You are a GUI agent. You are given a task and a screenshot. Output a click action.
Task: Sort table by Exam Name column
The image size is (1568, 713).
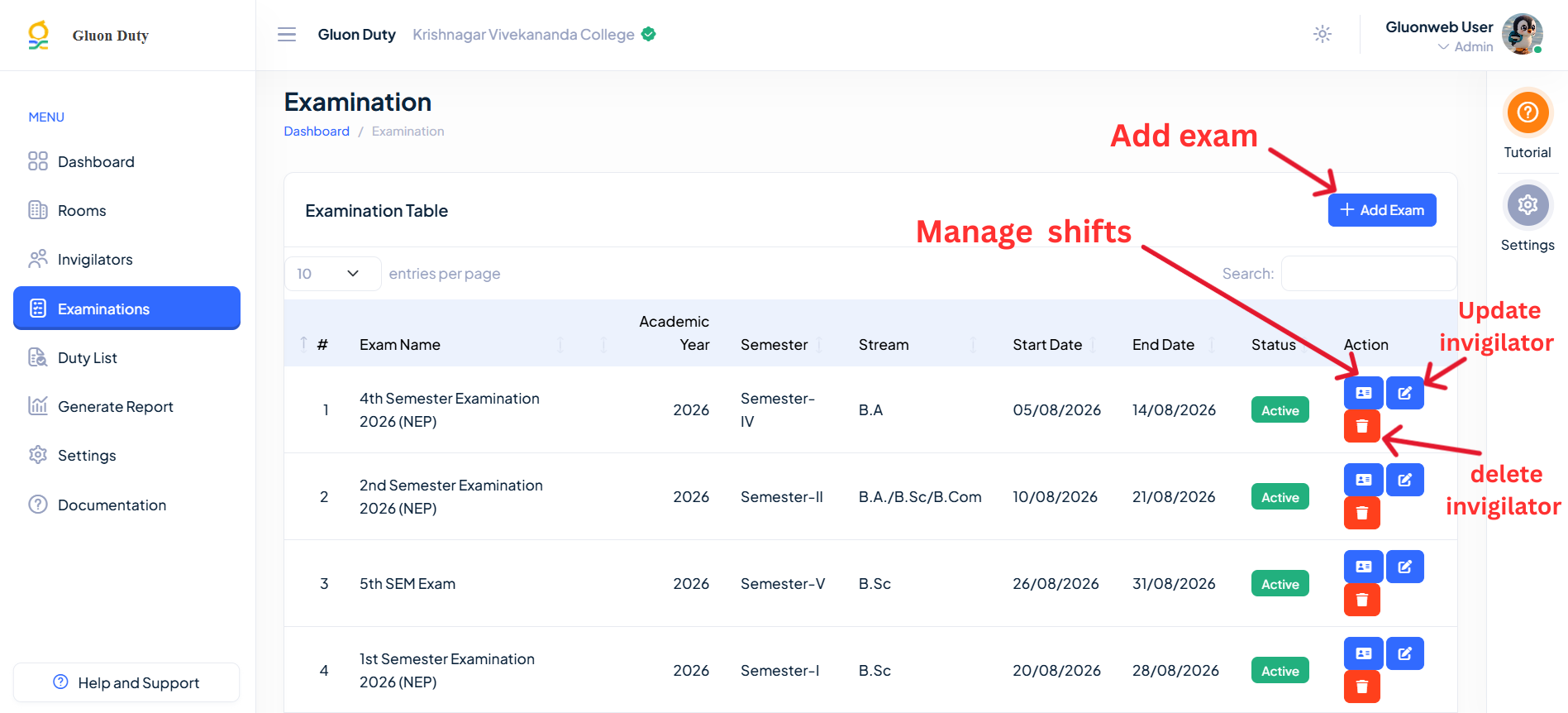[x=399, y=345]
